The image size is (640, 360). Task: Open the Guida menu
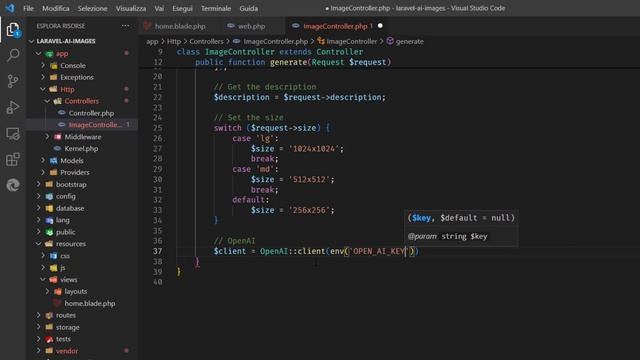248,8
